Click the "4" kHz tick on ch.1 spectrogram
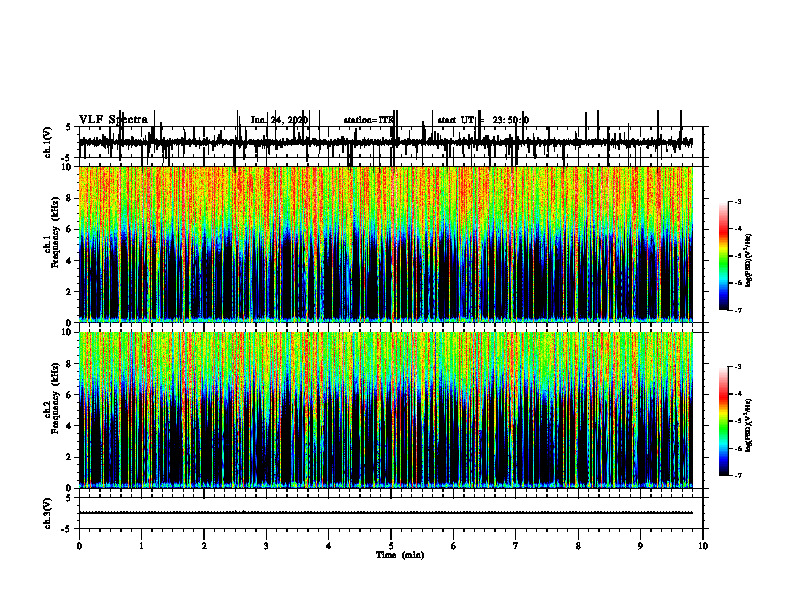Viewport: 792px width, 612px height. pyautogui.click(x=71, y=261)
